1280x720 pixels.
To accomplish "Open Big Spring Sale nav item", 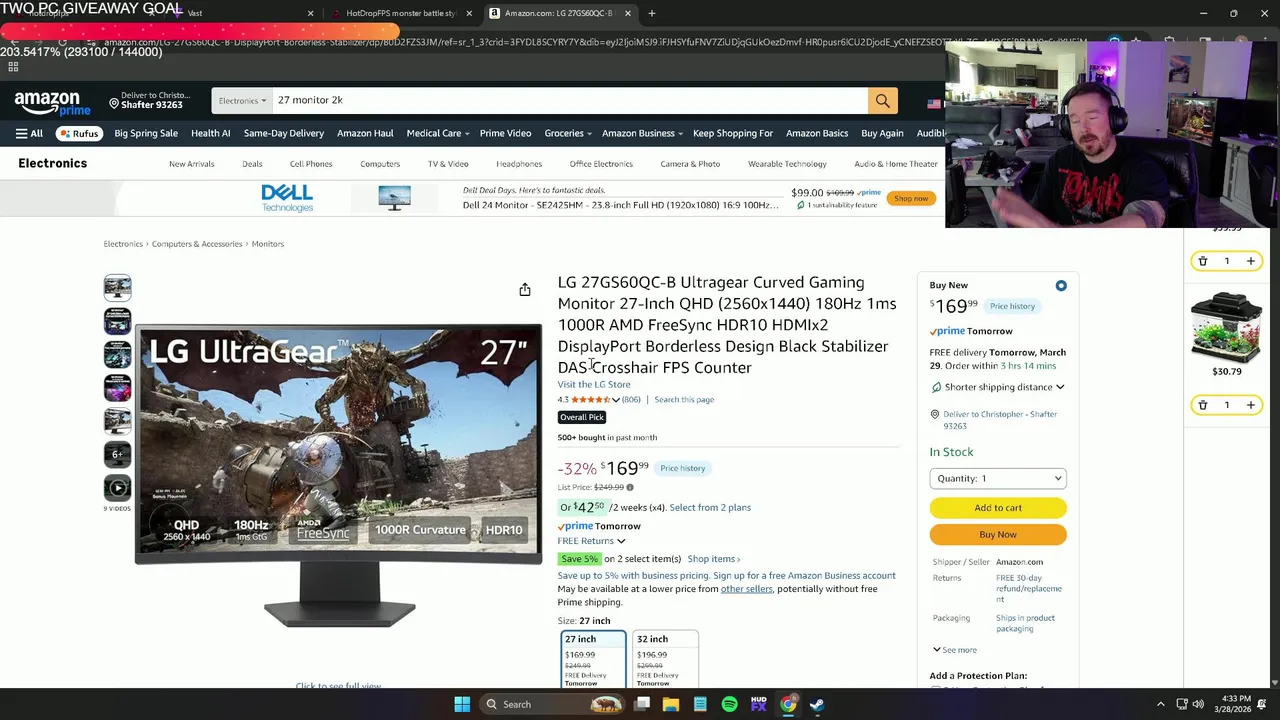I will click(146, 133).
